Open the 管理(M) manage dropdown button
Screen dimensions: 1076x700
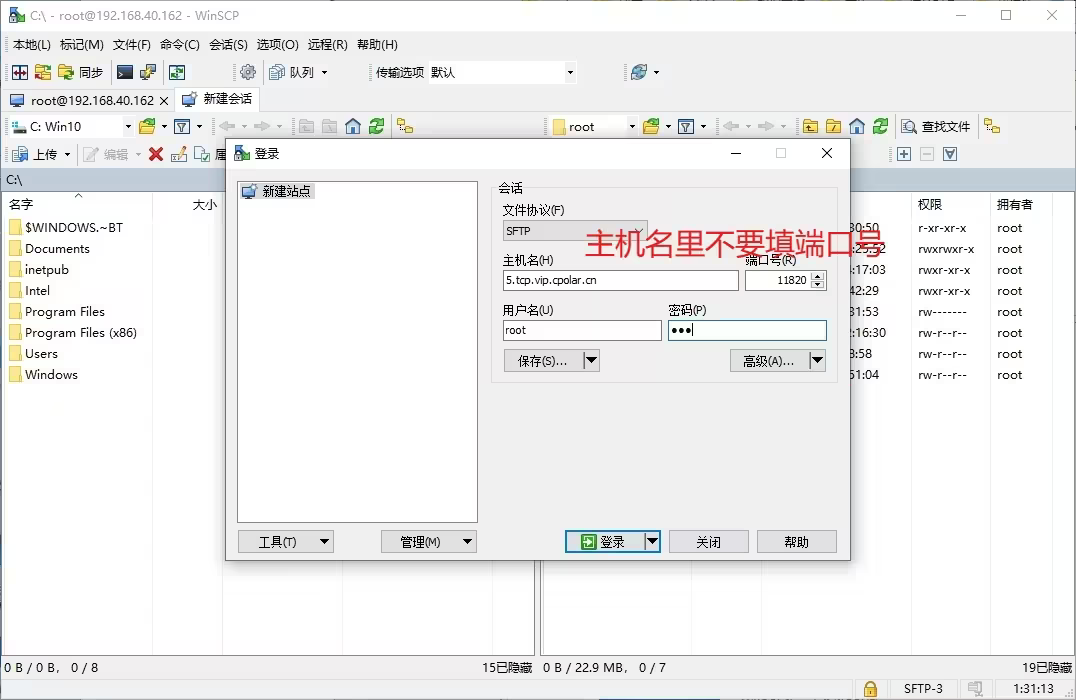pyautogui.click(x=429, y=541)
